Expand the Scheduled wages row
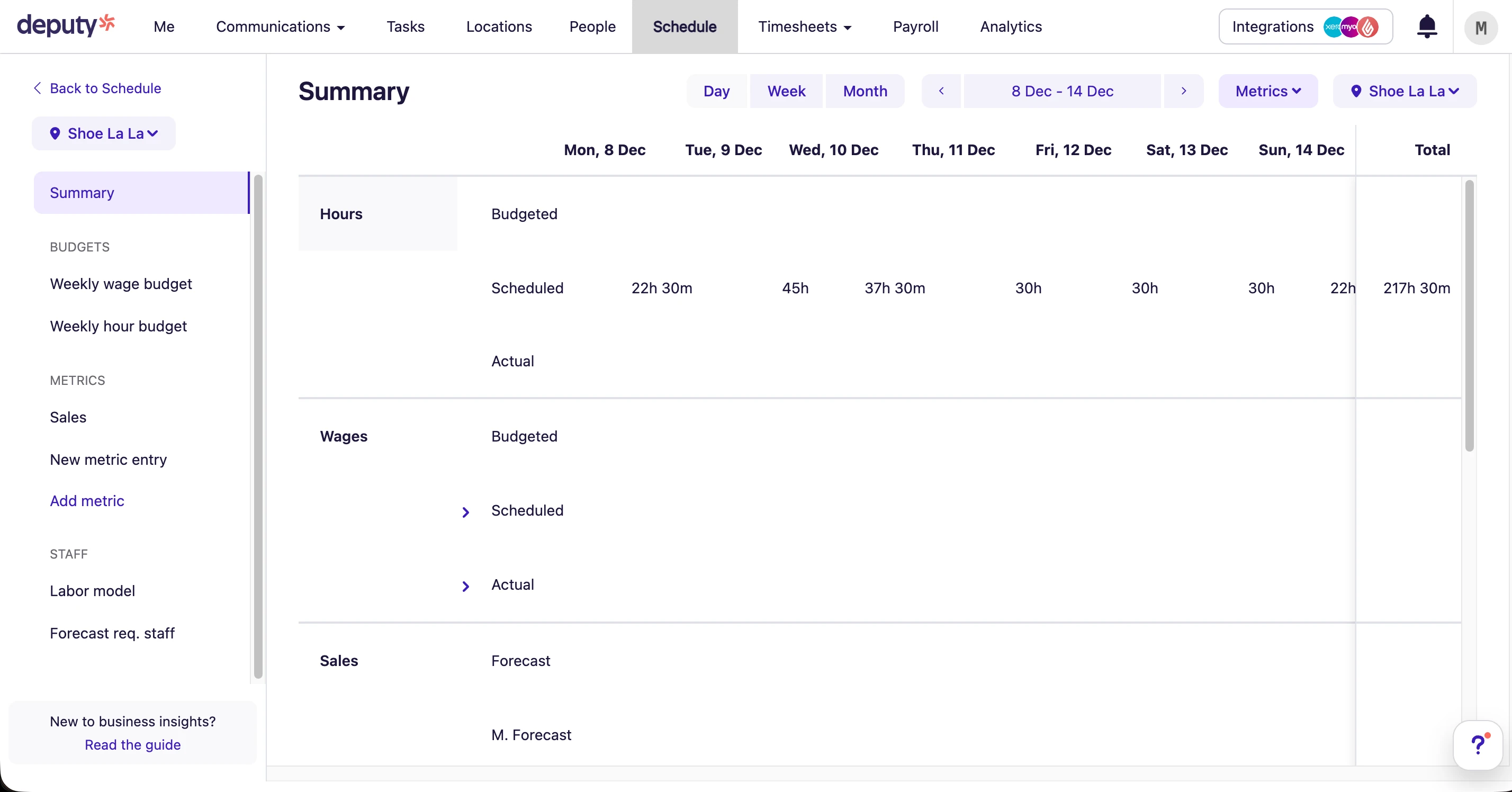Viewport: 1512px width, 792px height. pyautogui.click(x=466, y=512)
